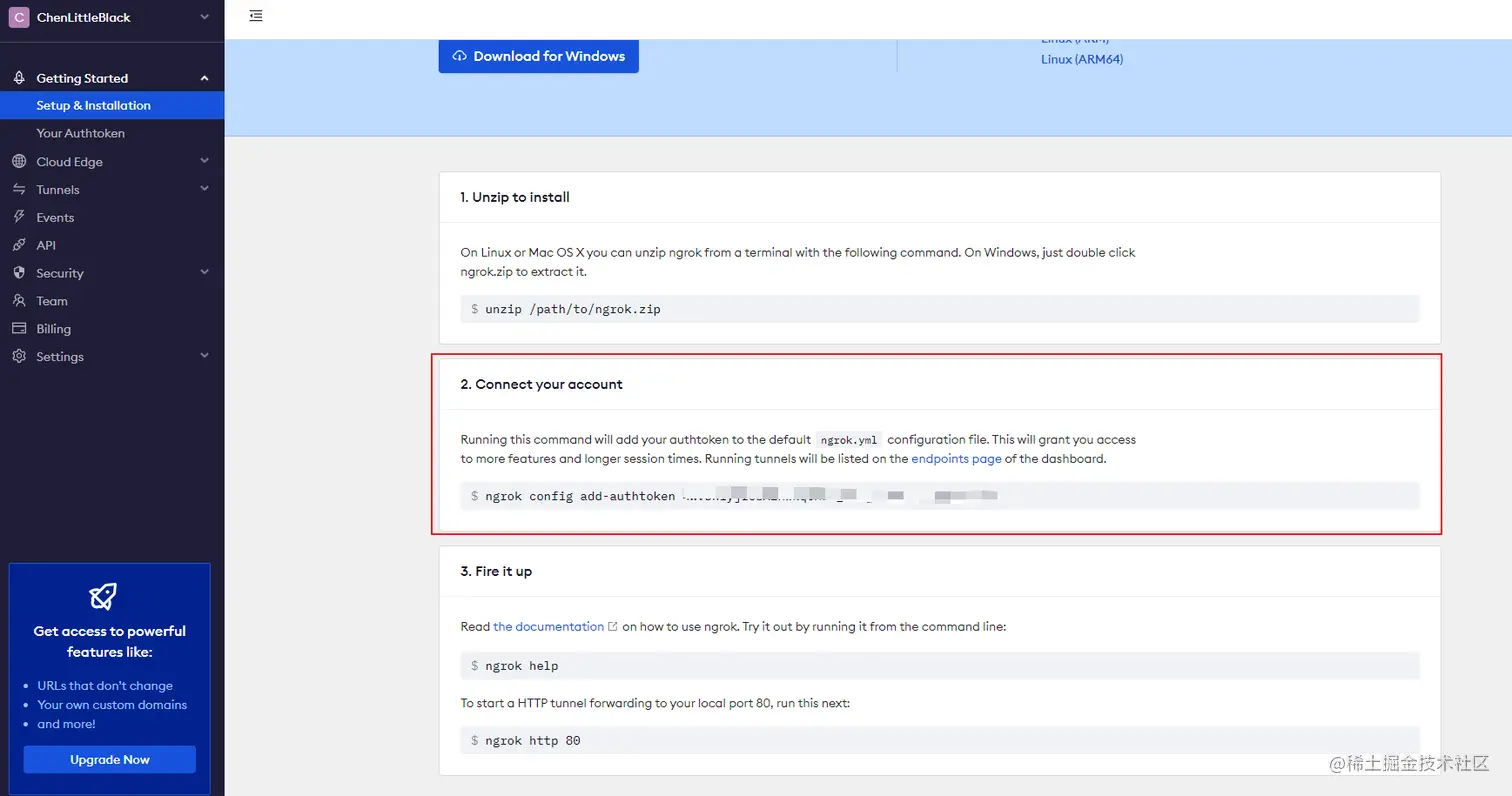Image resolution: width=1512 pixels, height=796 pixels.
Task: Expand the Cloud Edge chevron
Action: coord(204,161)
